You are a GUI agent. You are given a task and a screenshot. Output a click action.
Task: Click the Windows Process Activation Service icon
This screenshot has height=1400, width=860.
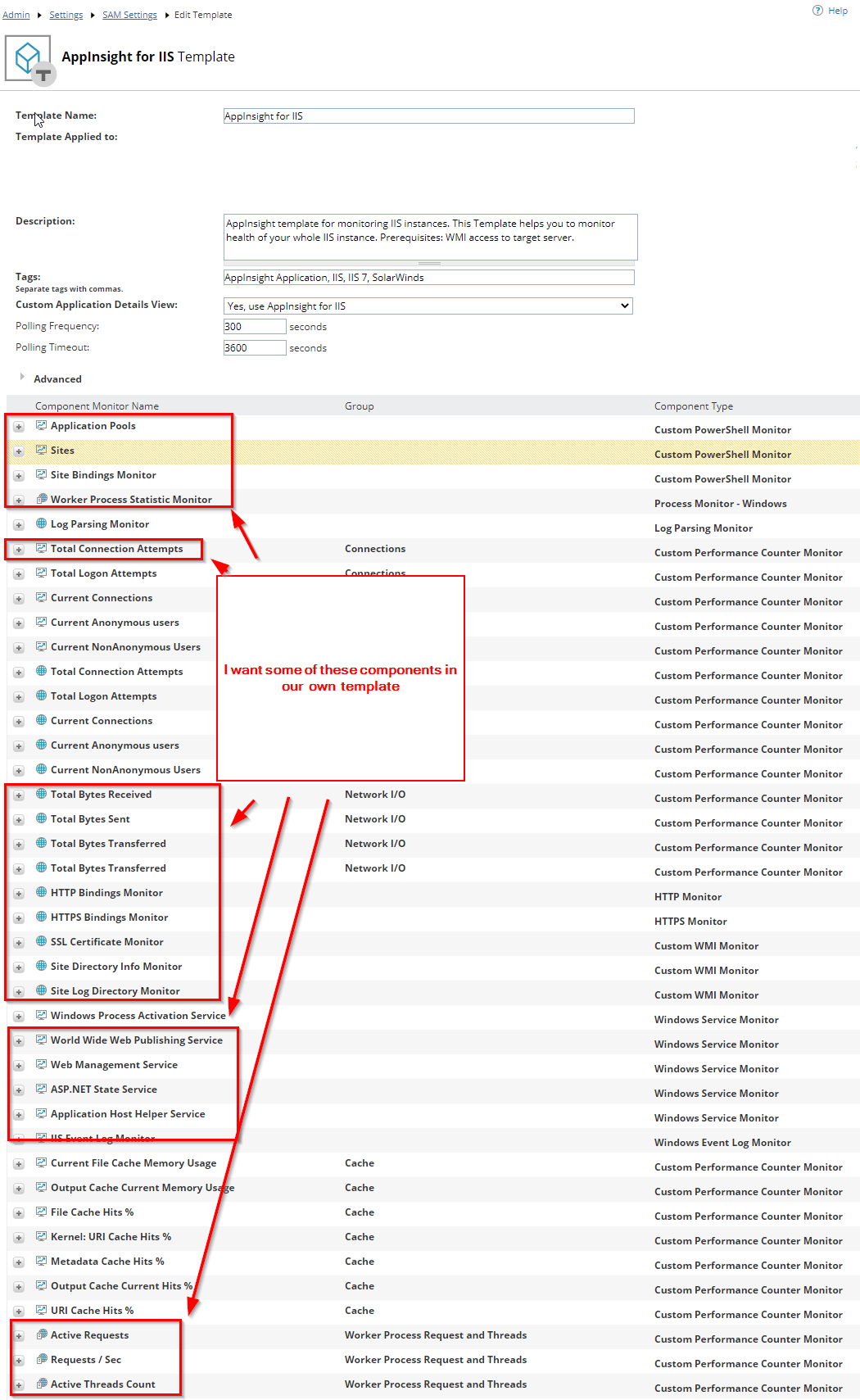[x=41, y=1015]
